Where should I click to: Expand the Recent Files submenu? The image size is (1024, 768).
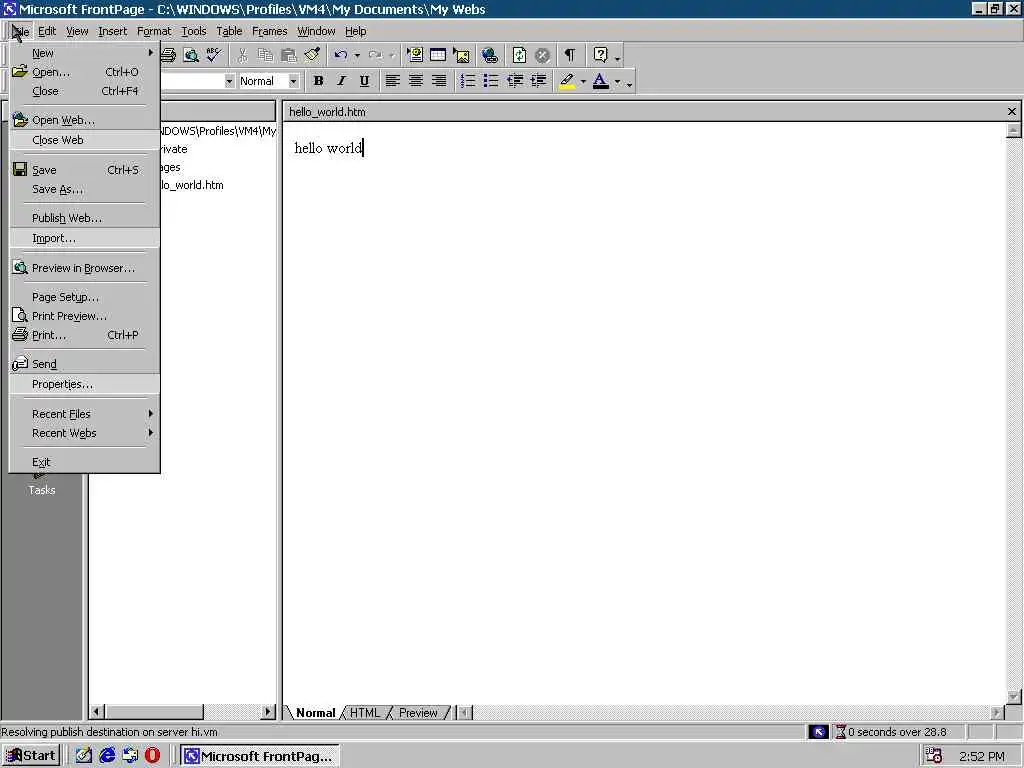pos(85,414)
